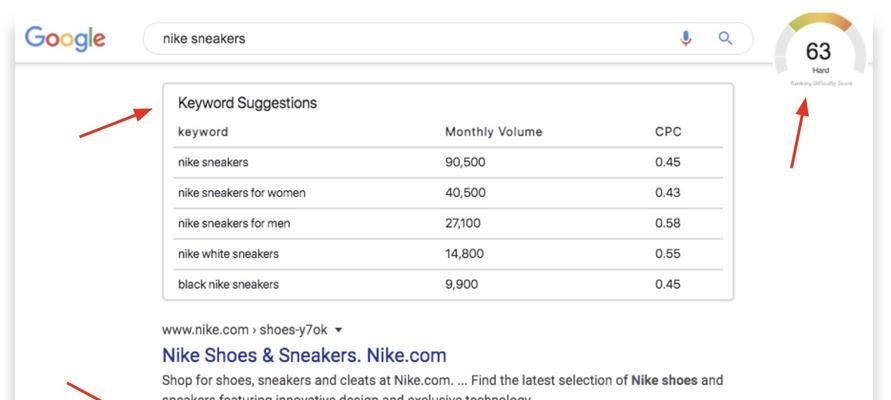Open the ranking difficulty score gauge

tap(820, 49)
